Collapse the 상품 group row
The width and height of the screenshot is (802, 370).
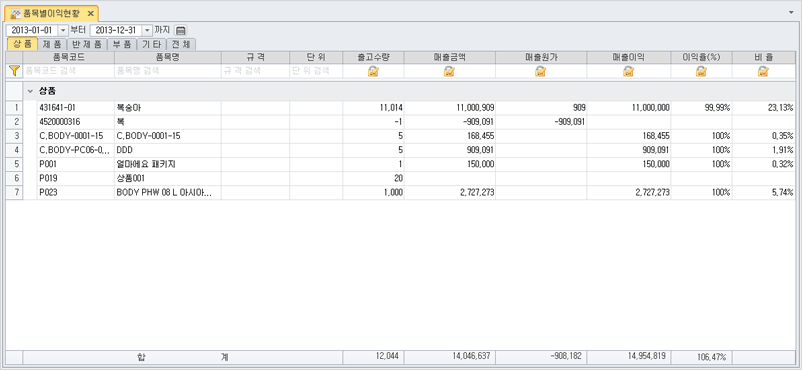click(30, 91)
